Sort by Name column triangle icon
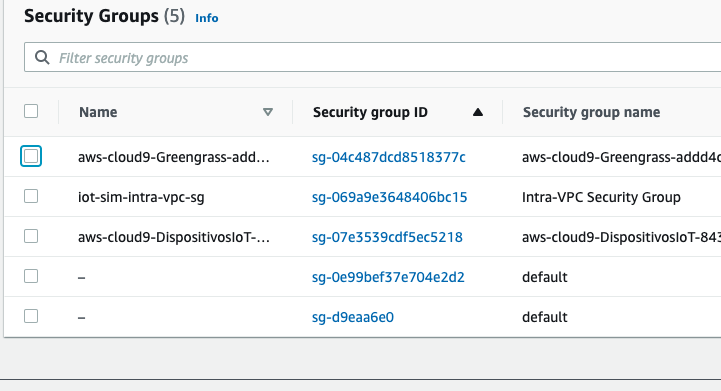This screenshot has height=391, width=721. [x=268, y=112]
